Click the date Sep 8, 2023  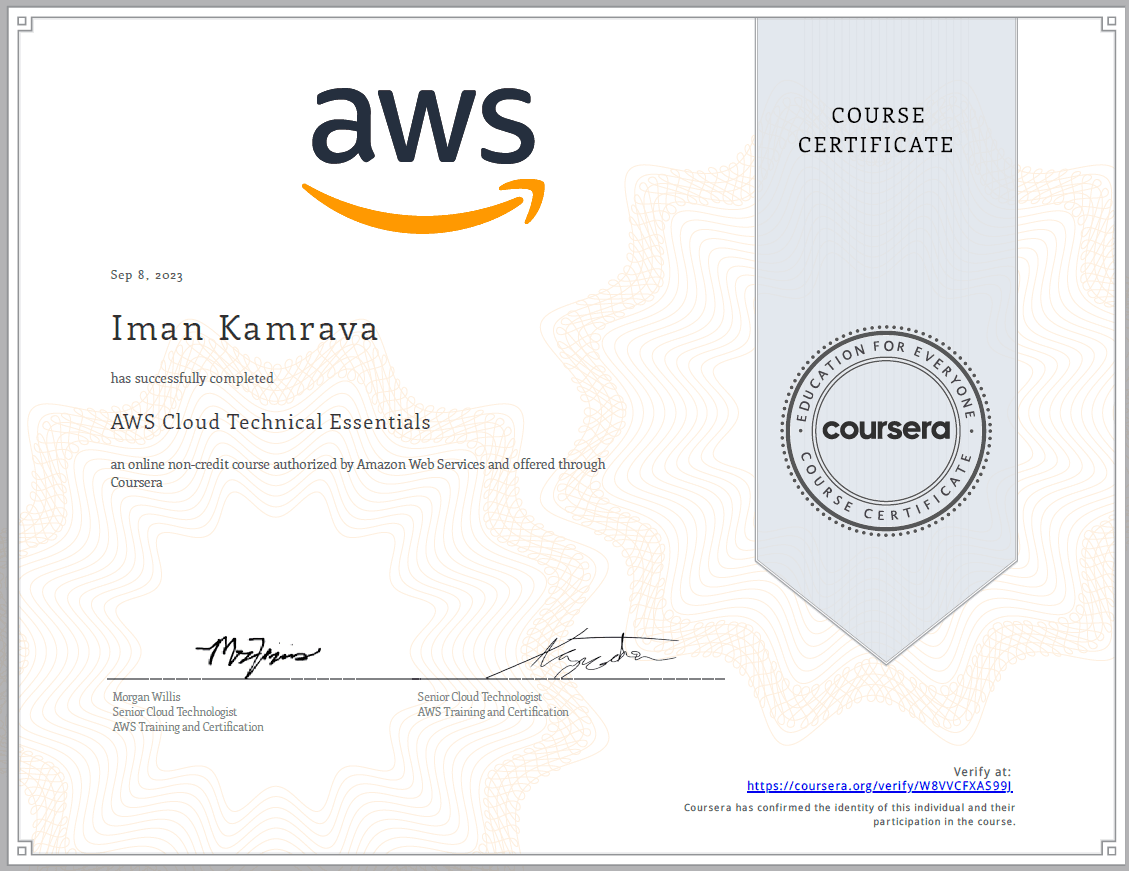tap(147, 275)
